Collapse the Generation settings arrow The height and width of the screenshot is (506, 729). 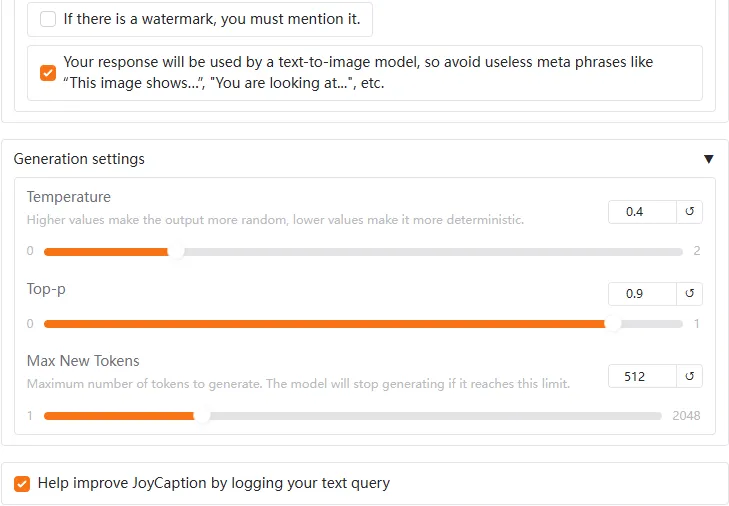pos(708,159)
